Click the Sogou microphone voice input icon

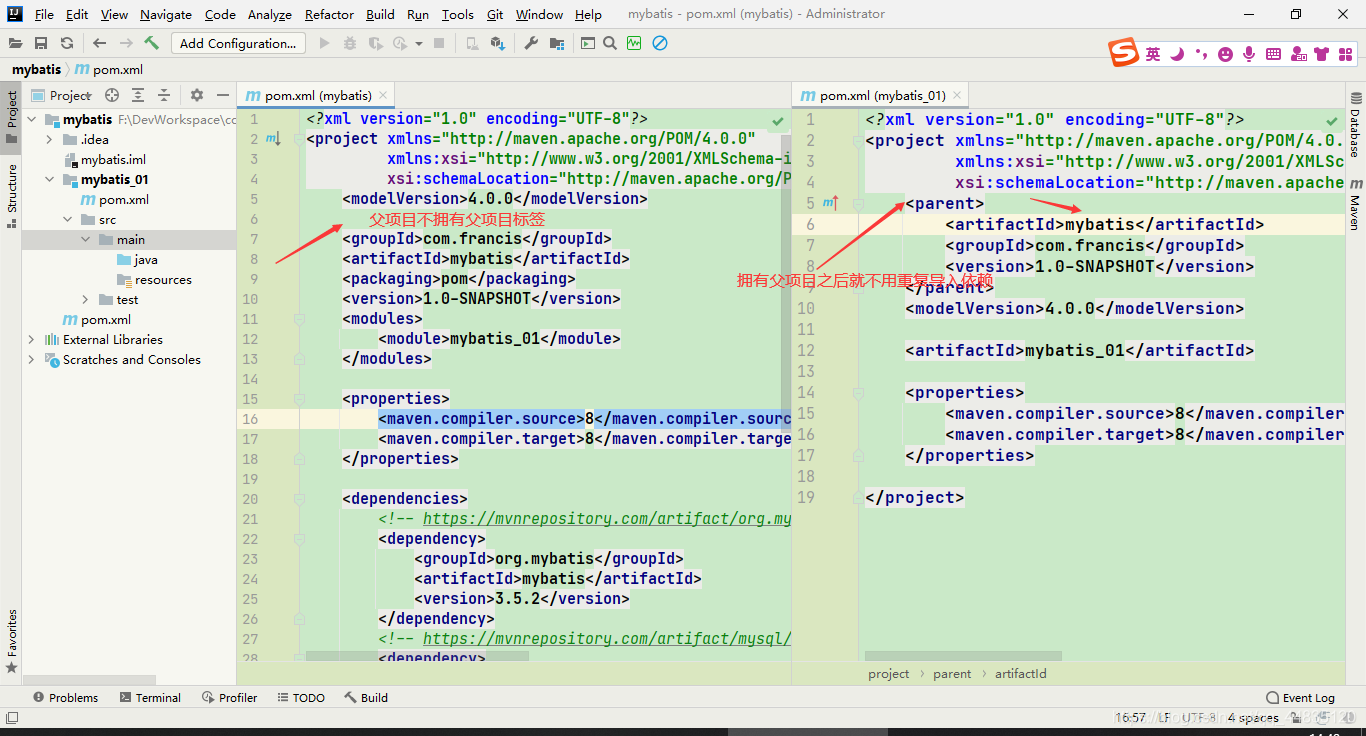point(1249,54)
